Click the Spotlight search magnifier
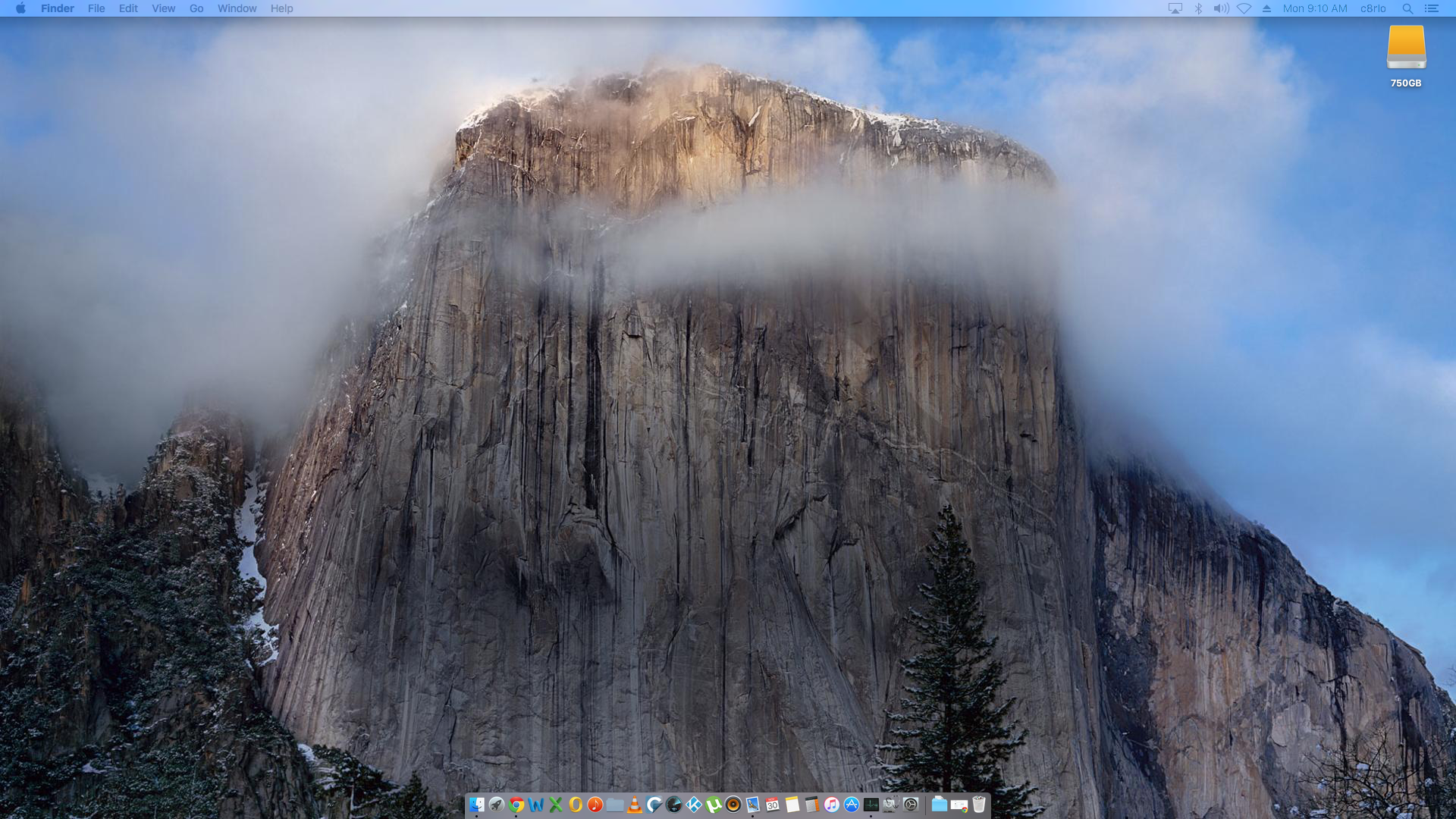 tap(1407, 8)
